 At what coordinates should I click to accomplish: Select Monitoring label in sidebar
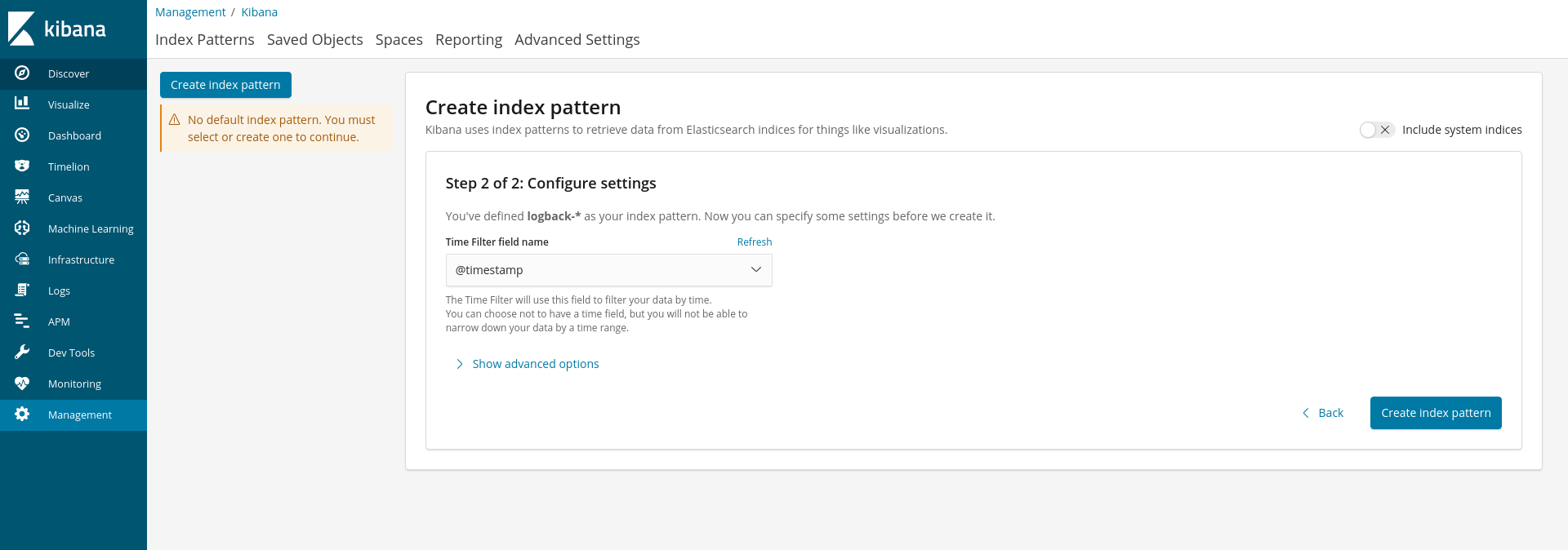pyautogui.click(x=74, y=384)
